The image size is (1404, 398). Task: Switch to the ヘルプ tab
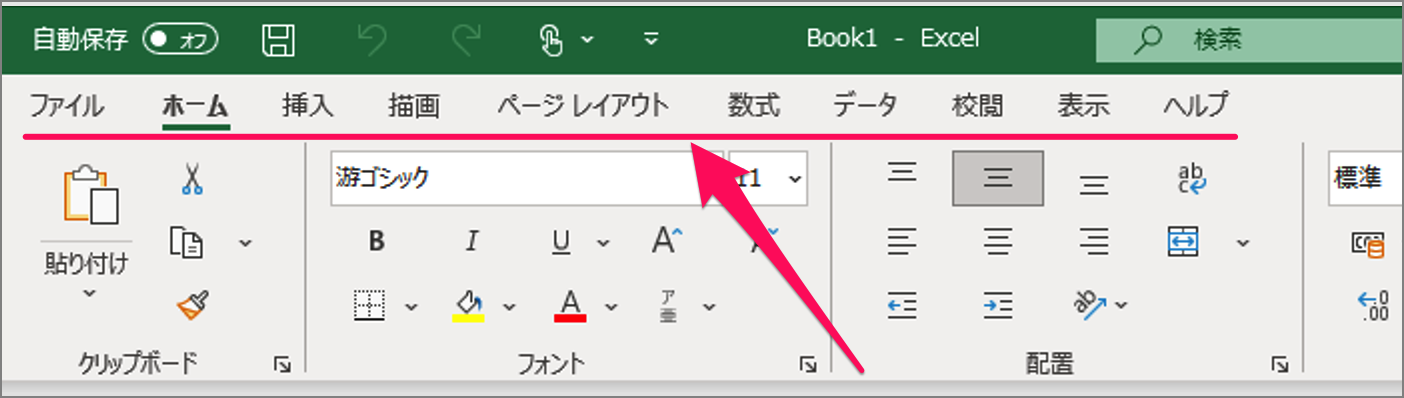[x=1196, y=105]
